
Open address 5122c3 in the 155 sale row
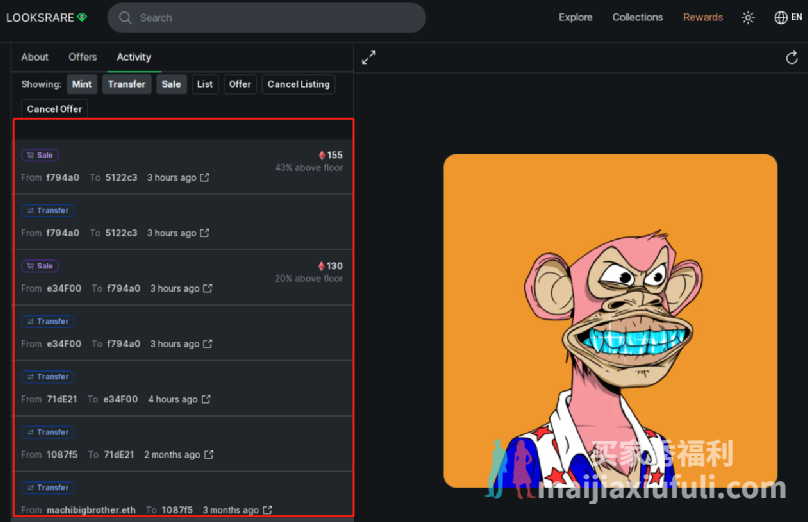[x=121, y=177]
